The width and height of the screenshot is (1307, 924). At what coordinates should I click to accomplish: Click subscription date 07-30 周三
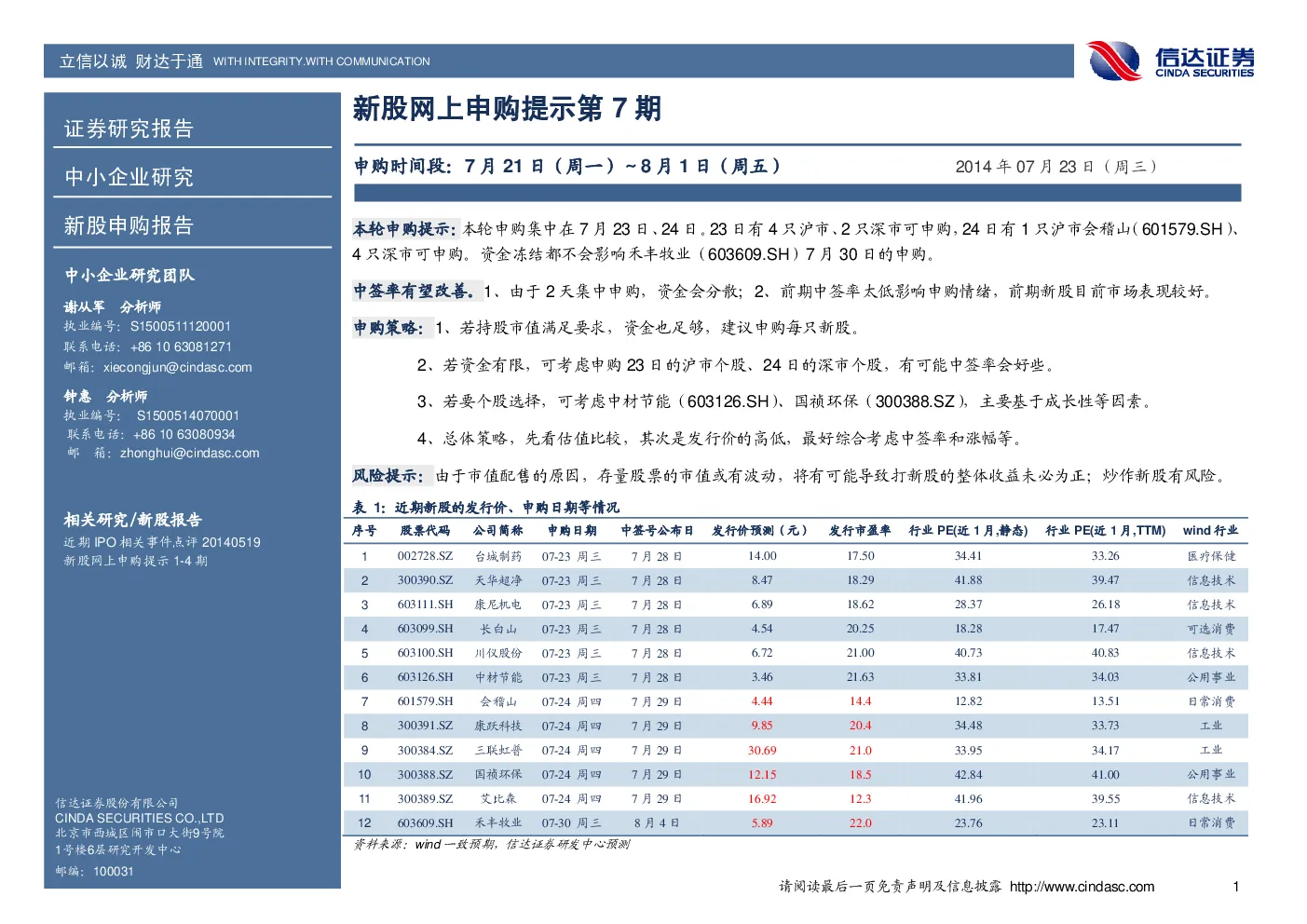(572, 822)
